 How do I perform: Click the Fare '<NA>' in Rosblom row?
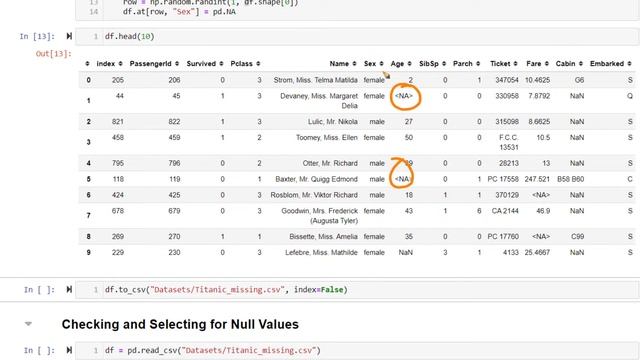click(x=541, y=195)
